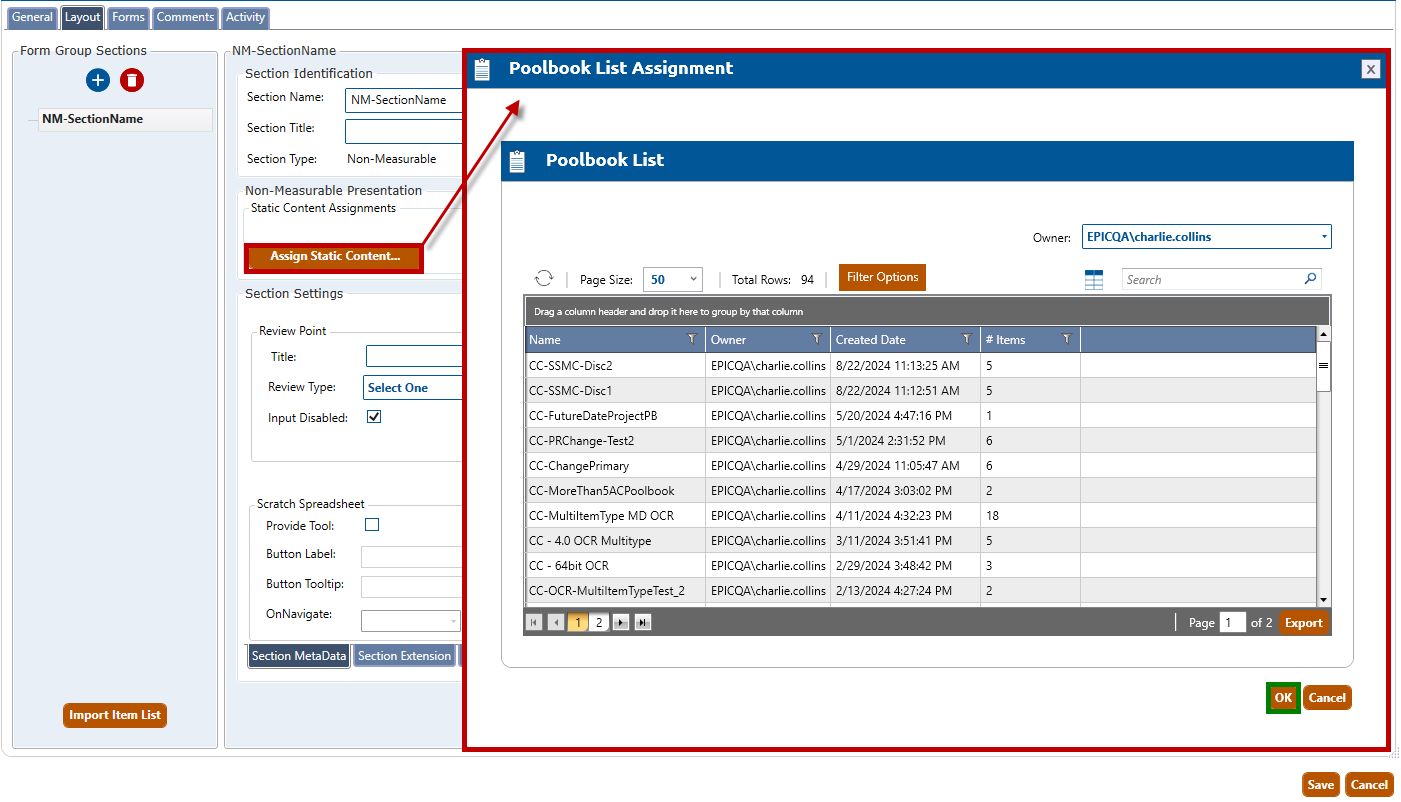Open the # Items column filter icon

[x=1066, y=340]
